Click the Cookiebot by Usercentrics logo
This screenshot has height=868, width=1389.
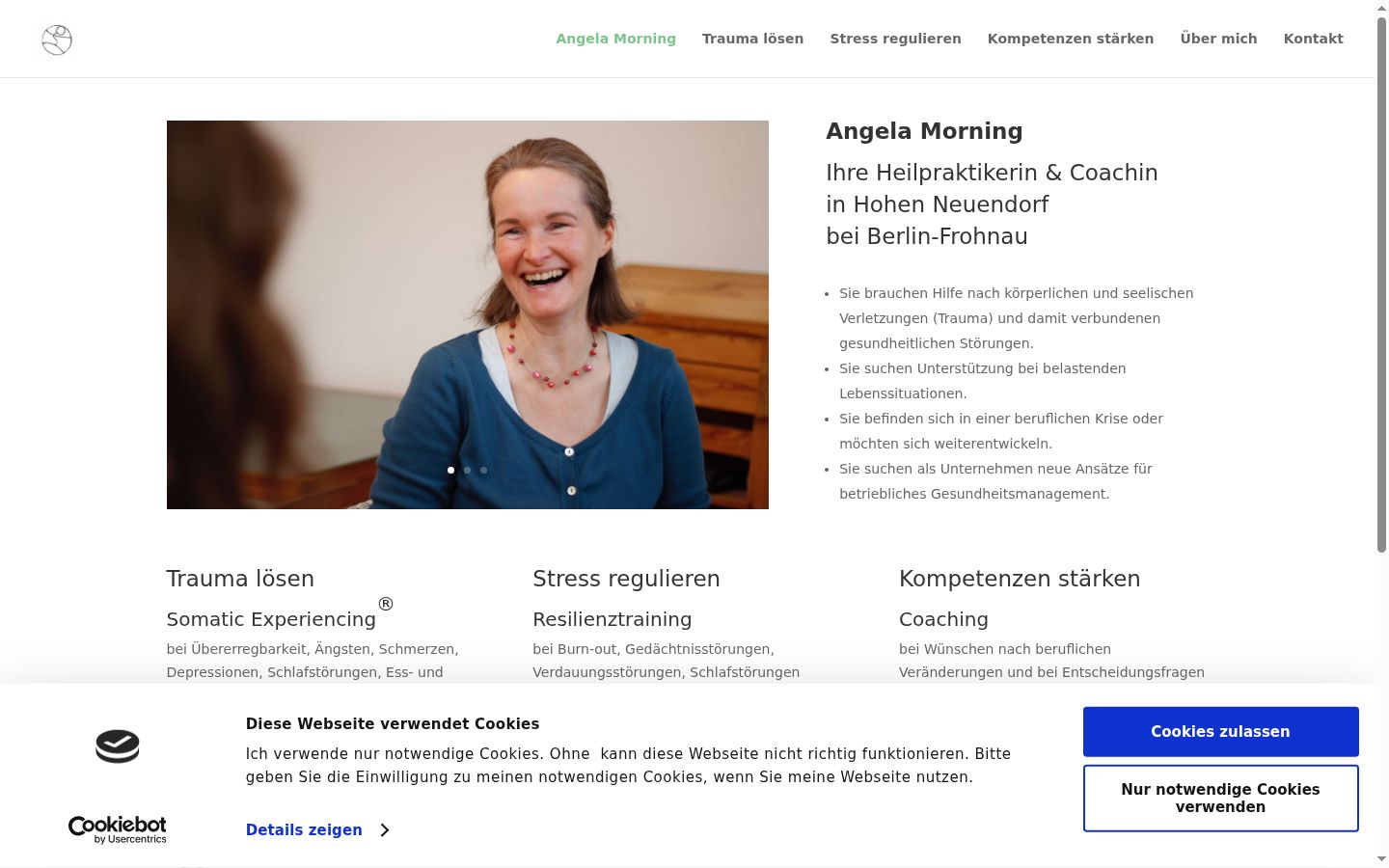(x=117, y=829)
